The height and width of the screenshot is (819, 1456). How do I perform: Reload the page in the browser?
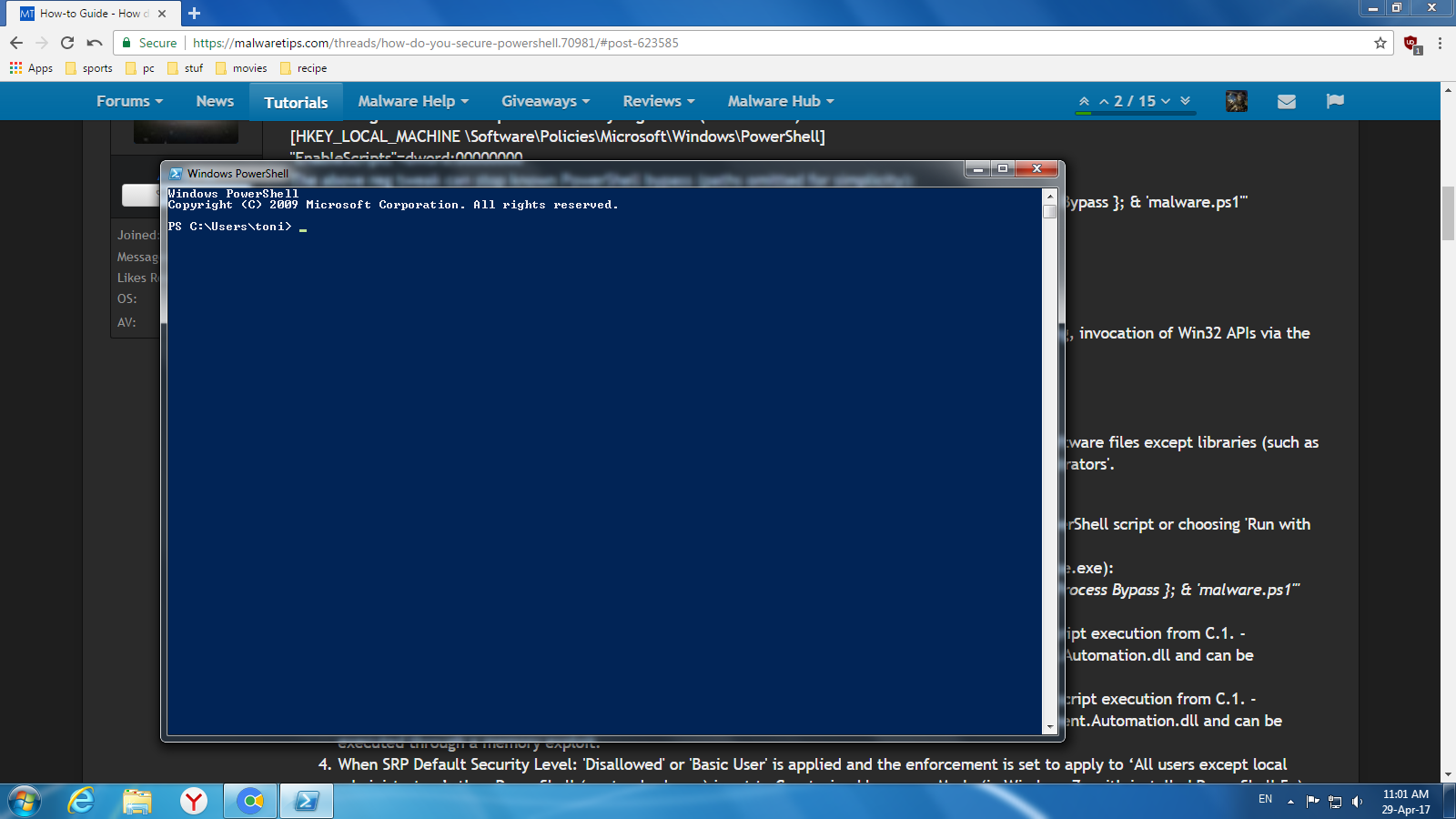tap(67, 43)
